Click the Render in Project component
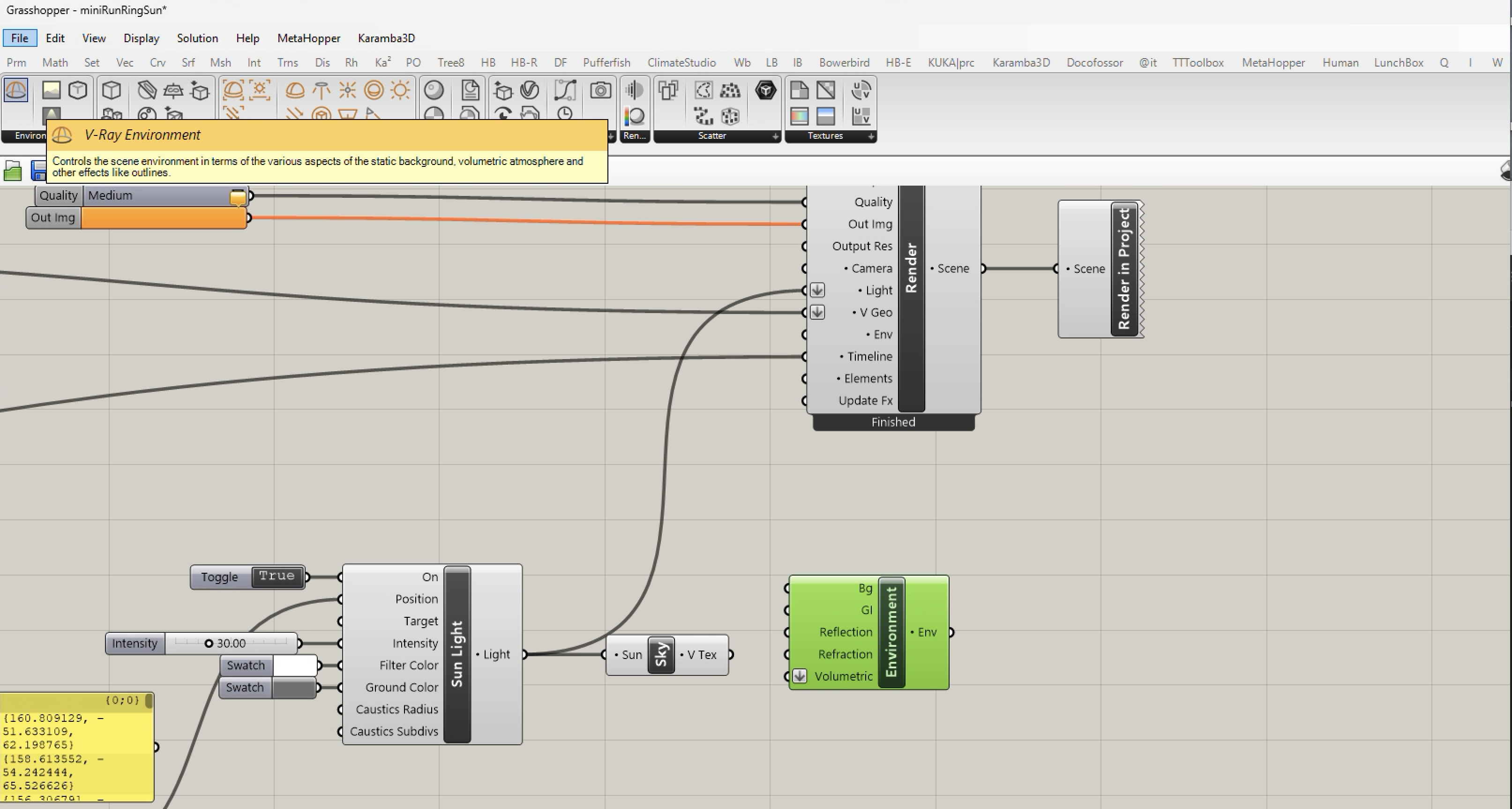The height and width of the screenshot is (809, 1512). (x=1123, y=269)
